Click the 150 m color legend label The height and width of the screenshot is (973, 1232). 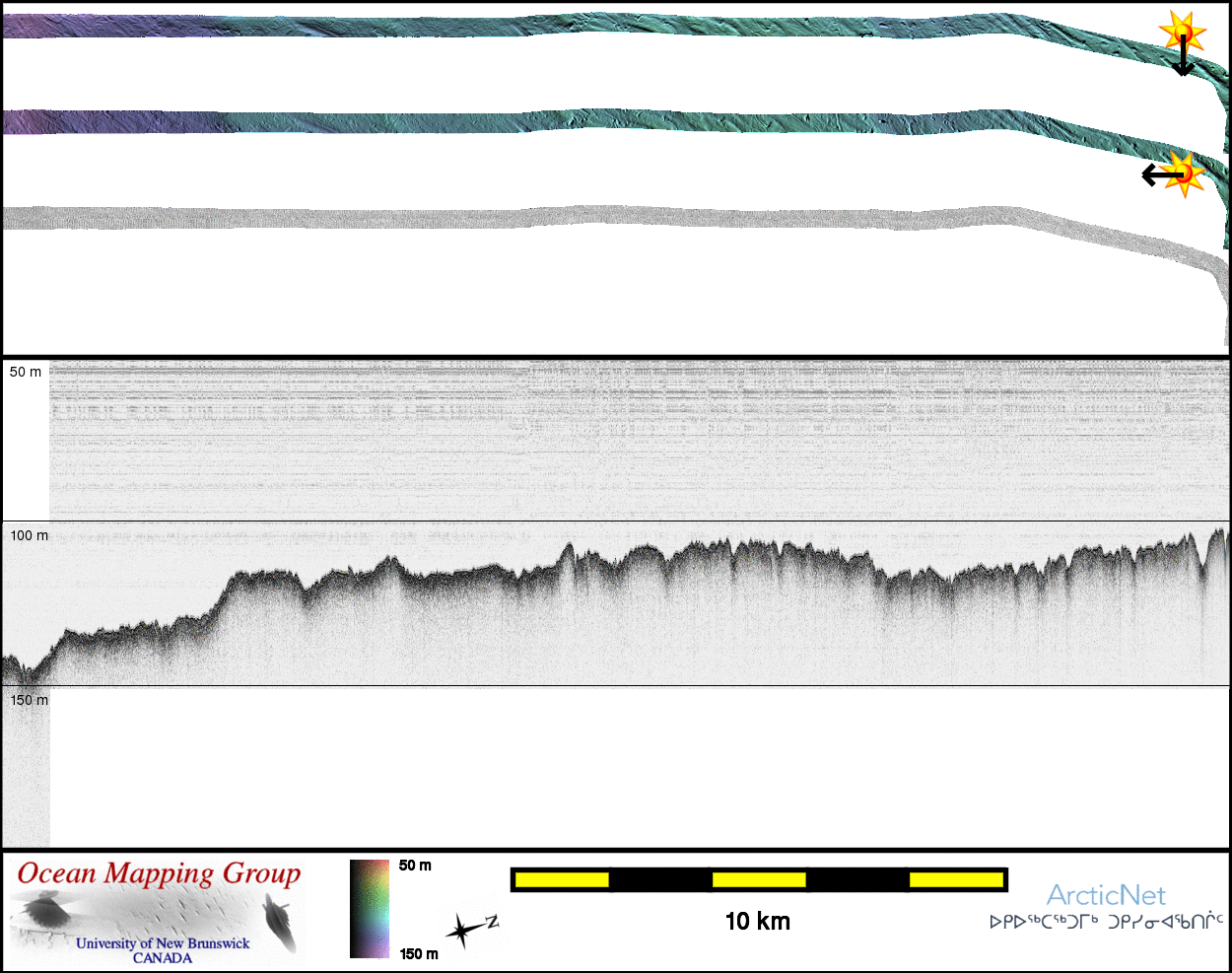pos(419,953)
